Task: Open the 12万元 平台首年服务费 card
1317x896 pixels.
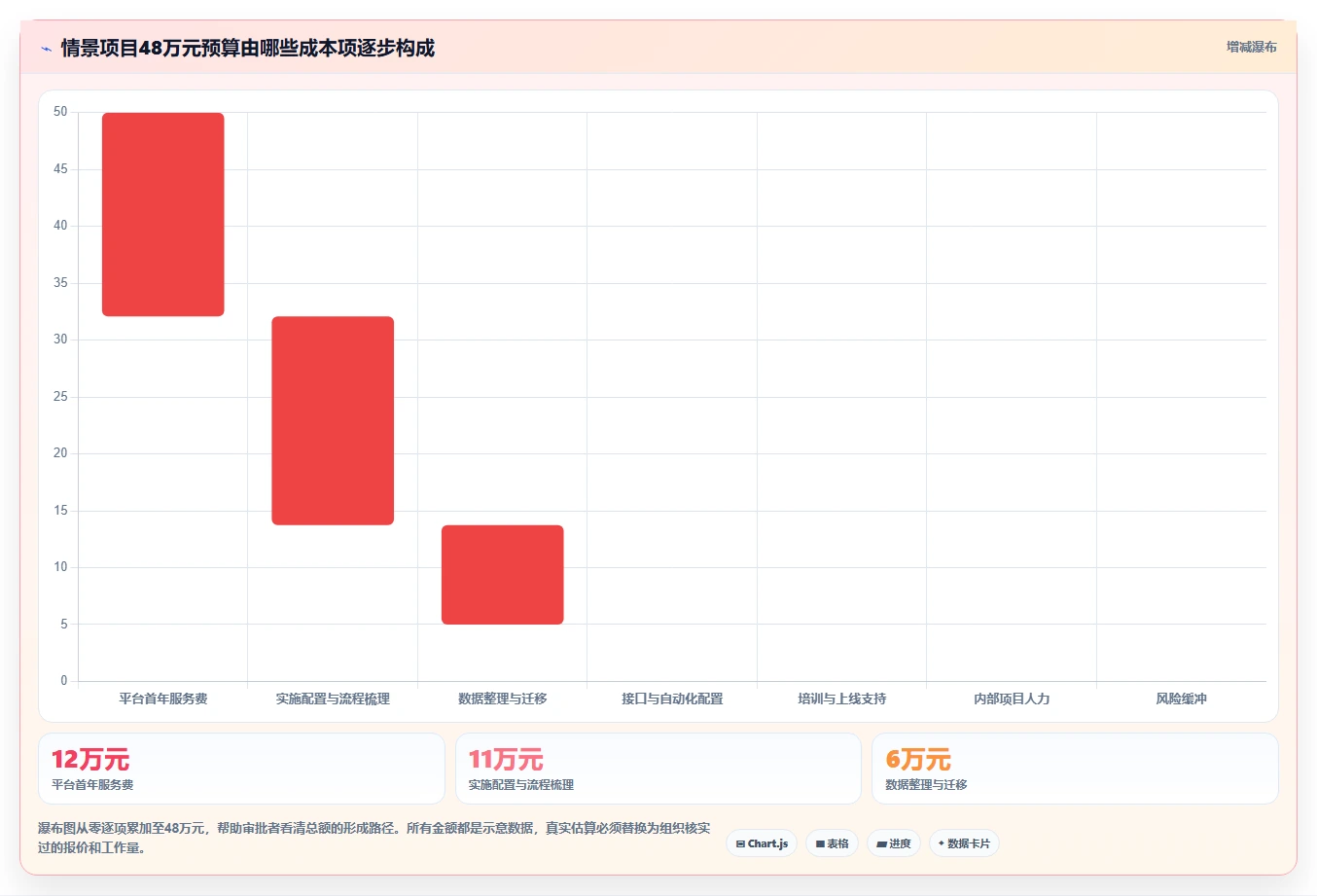Action: [241, 769]
